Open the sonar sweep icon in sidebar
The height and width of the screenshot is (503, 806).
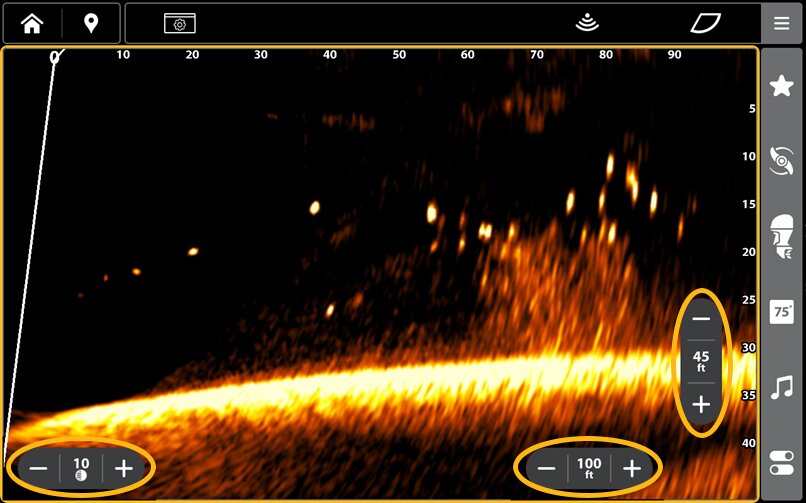point(781,161)
